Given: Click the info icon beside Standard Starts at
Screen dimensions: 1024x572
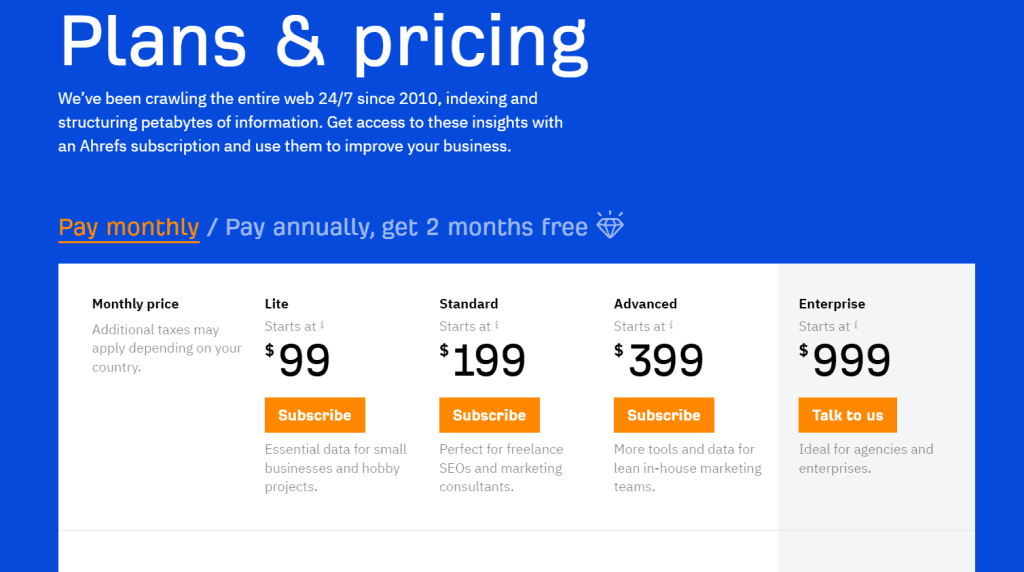Looking at the screenshot, I should click(x=496, y=325).
